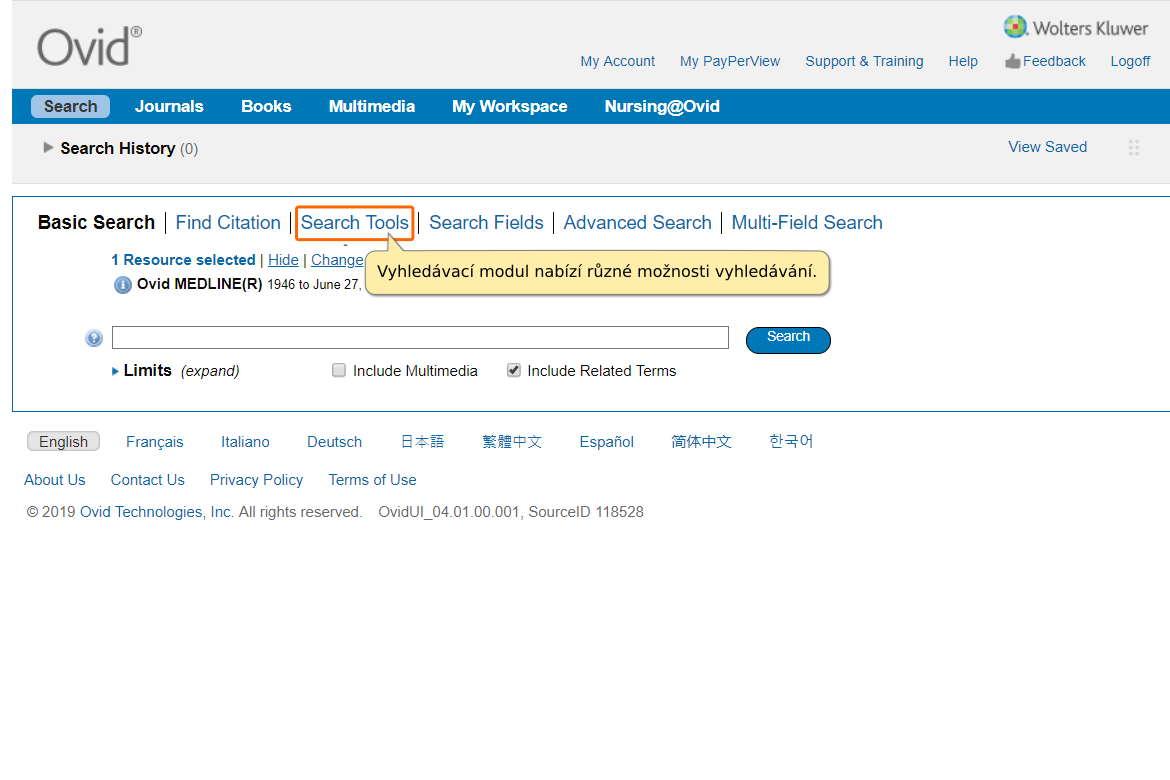Open the My Workspace tab
Viewport: 1170px width, 780px height.
point(510,106)
